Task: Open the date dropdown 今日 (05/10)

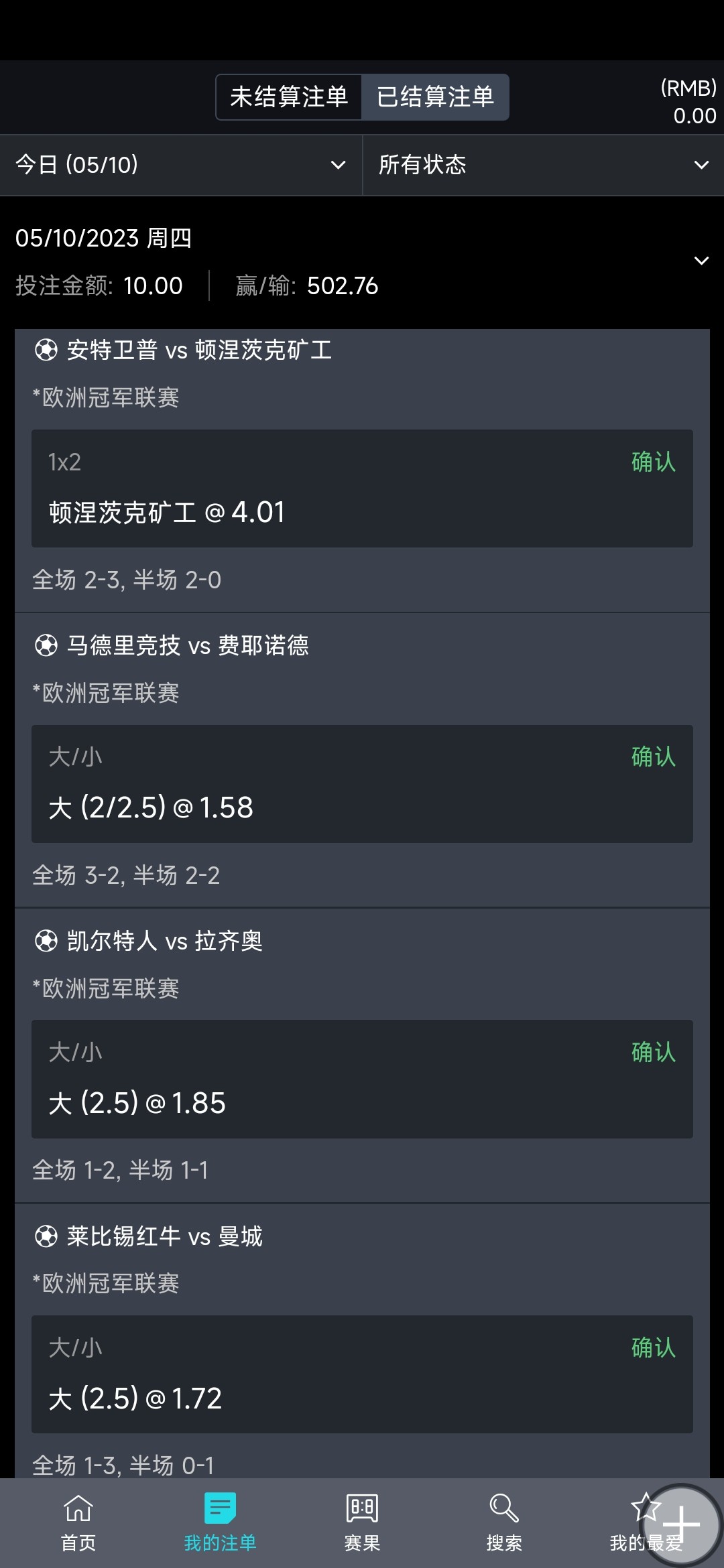Action: click(181, 165)
